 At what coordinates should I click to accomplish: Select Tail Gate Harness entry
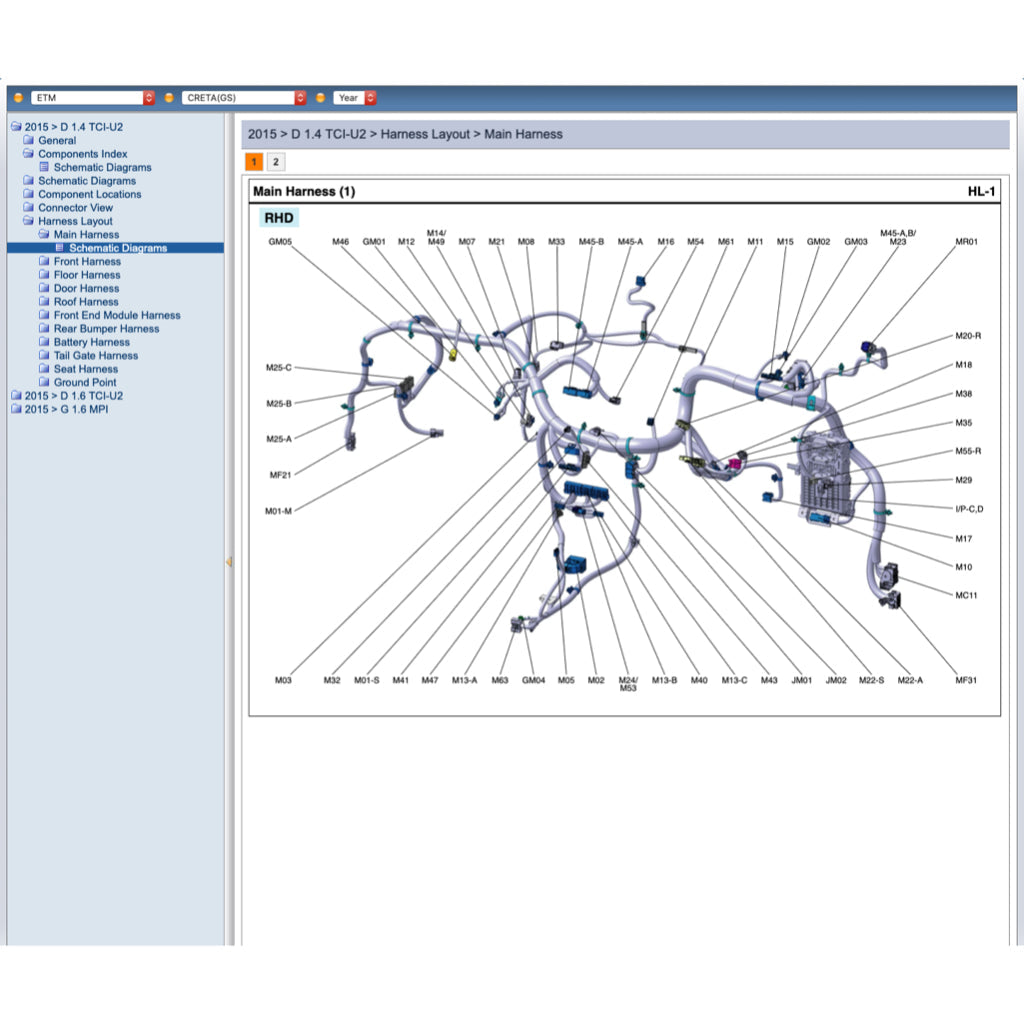96,356
